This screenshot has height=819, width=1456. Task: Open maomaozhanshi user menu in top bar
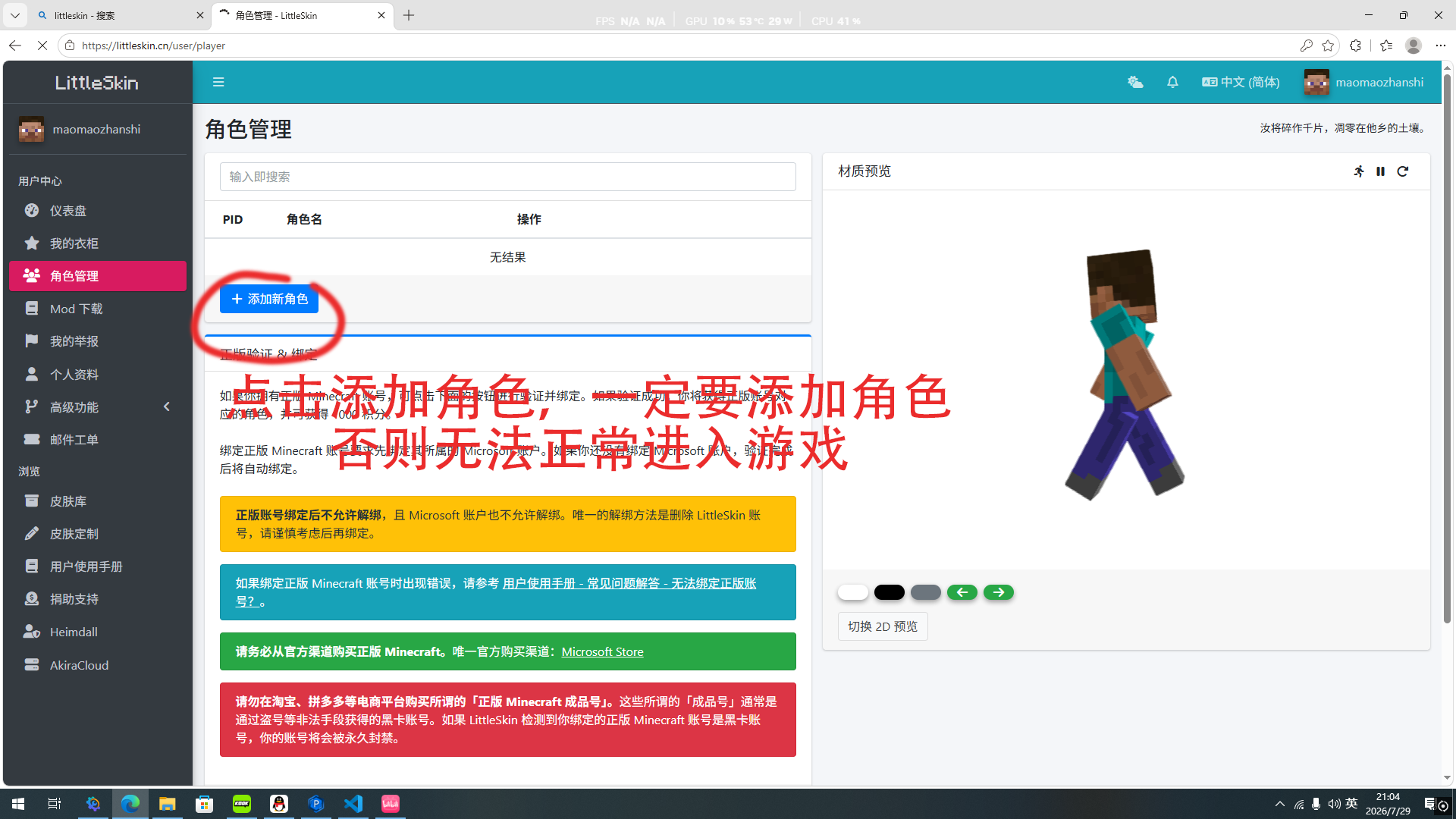pyautogui.click(x=1364, y=82)
